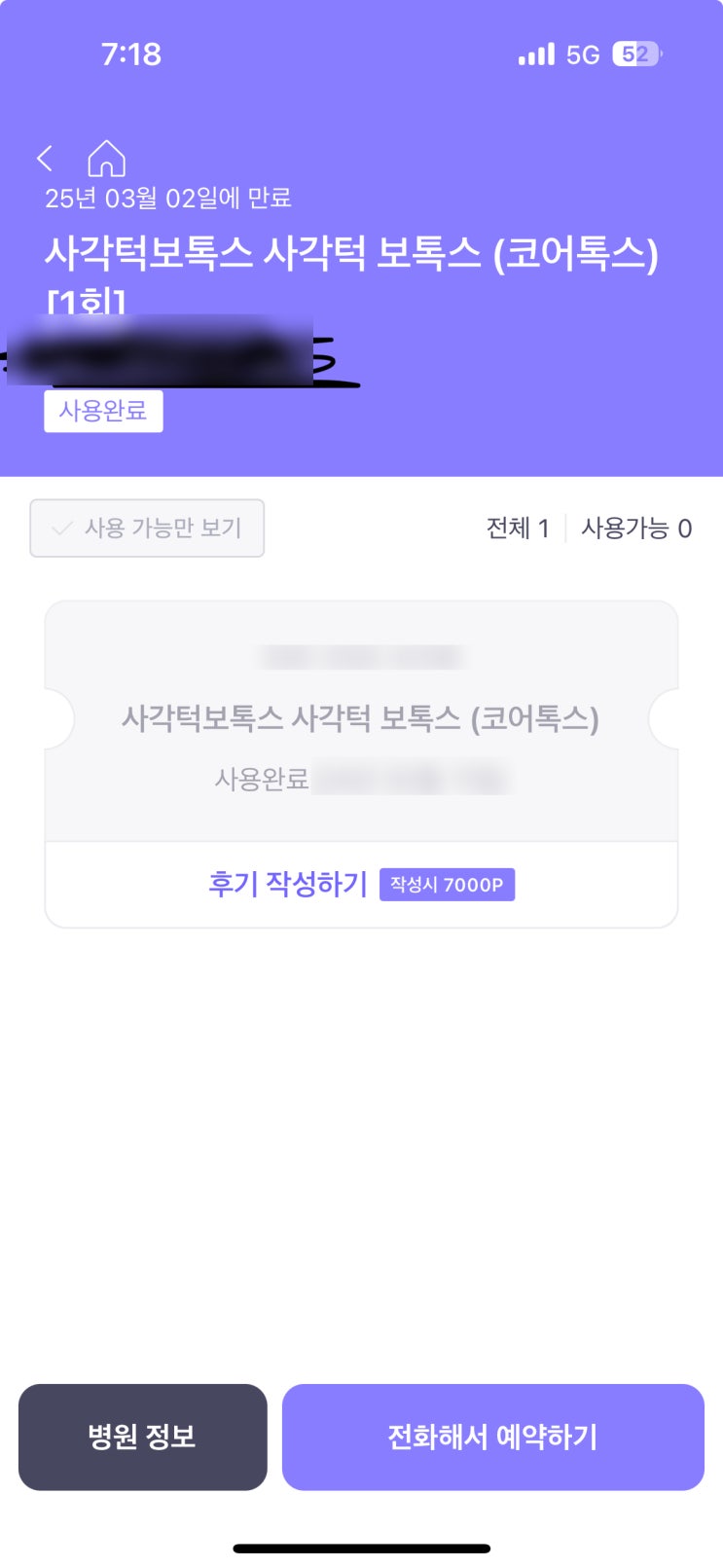This screenshot has width=723, height=1568.
Task: Tap the cellular signal bars icon
Action: (536, 55)
